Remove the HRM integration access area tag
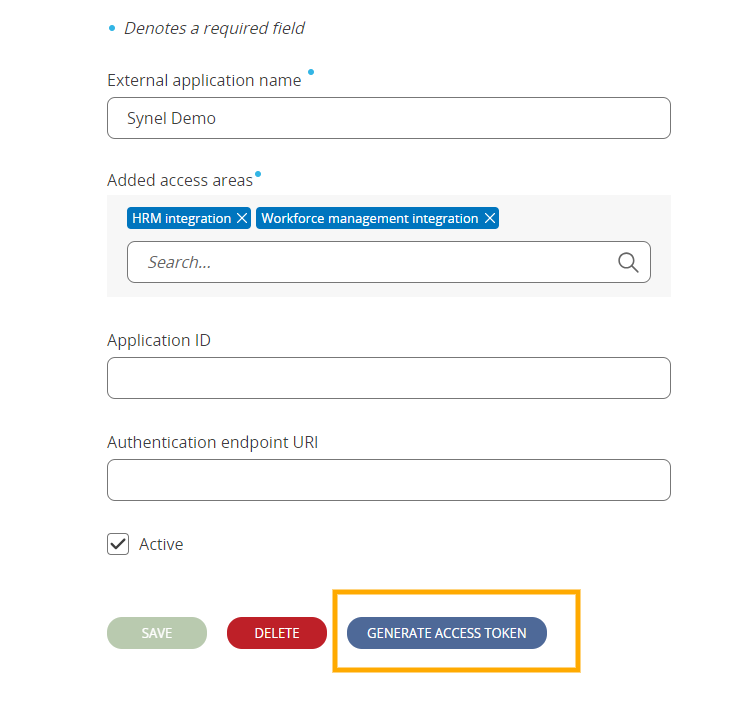Image resolution: width=754 pixels, height=718 pixels. pyautogui.click(x=242, y=218)
